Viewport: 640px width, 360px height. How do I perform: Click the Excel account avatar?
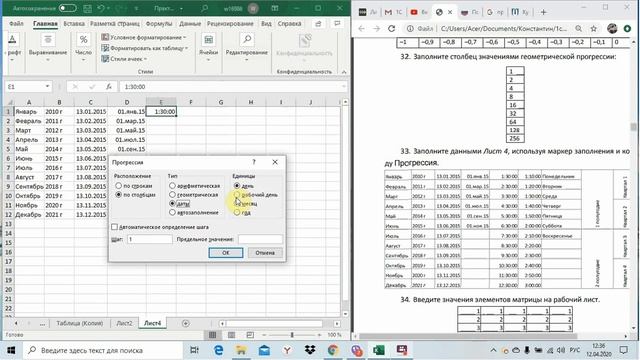(253, 8)
